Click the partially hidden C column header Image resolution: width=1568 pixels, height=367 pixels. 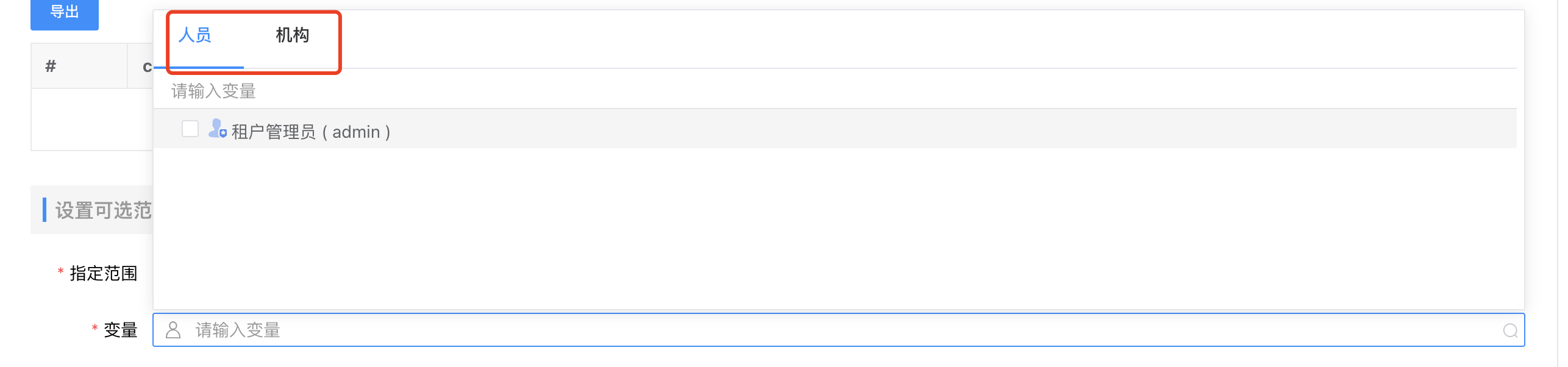(x=146, y=67)
